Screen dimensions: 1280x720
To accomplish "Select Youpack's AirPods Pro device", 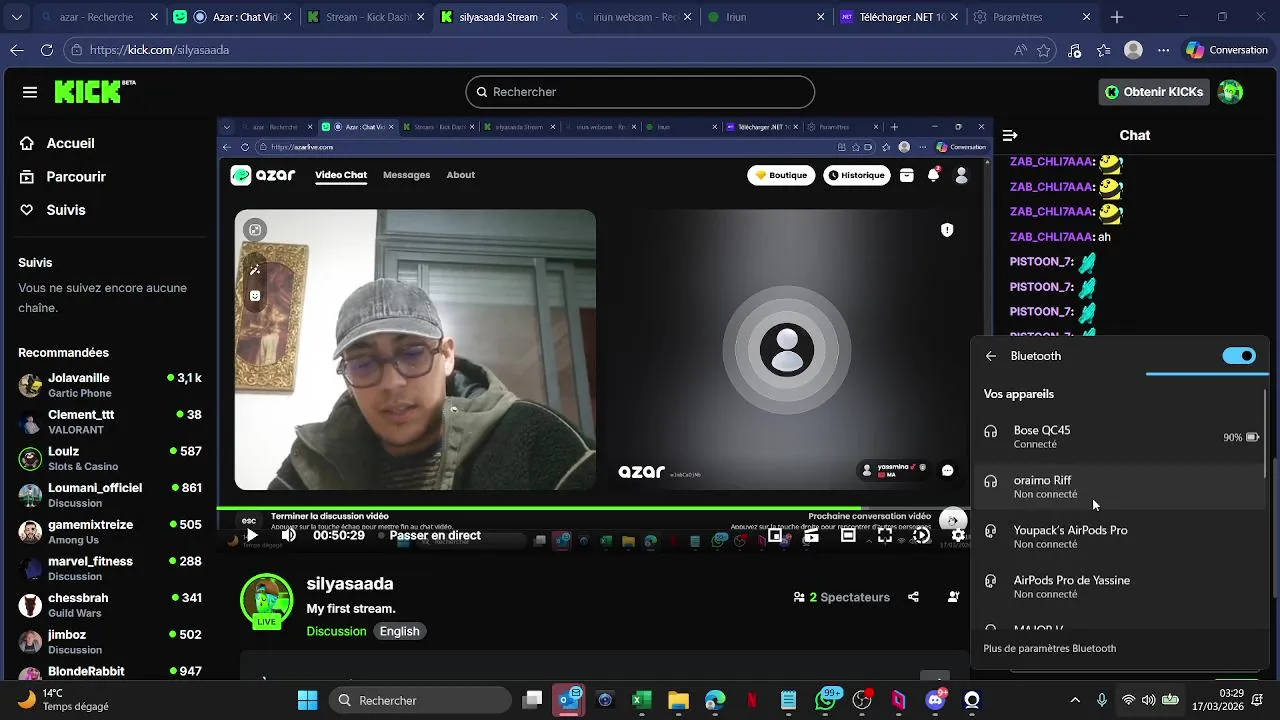I will click(x=1120, y=537).
